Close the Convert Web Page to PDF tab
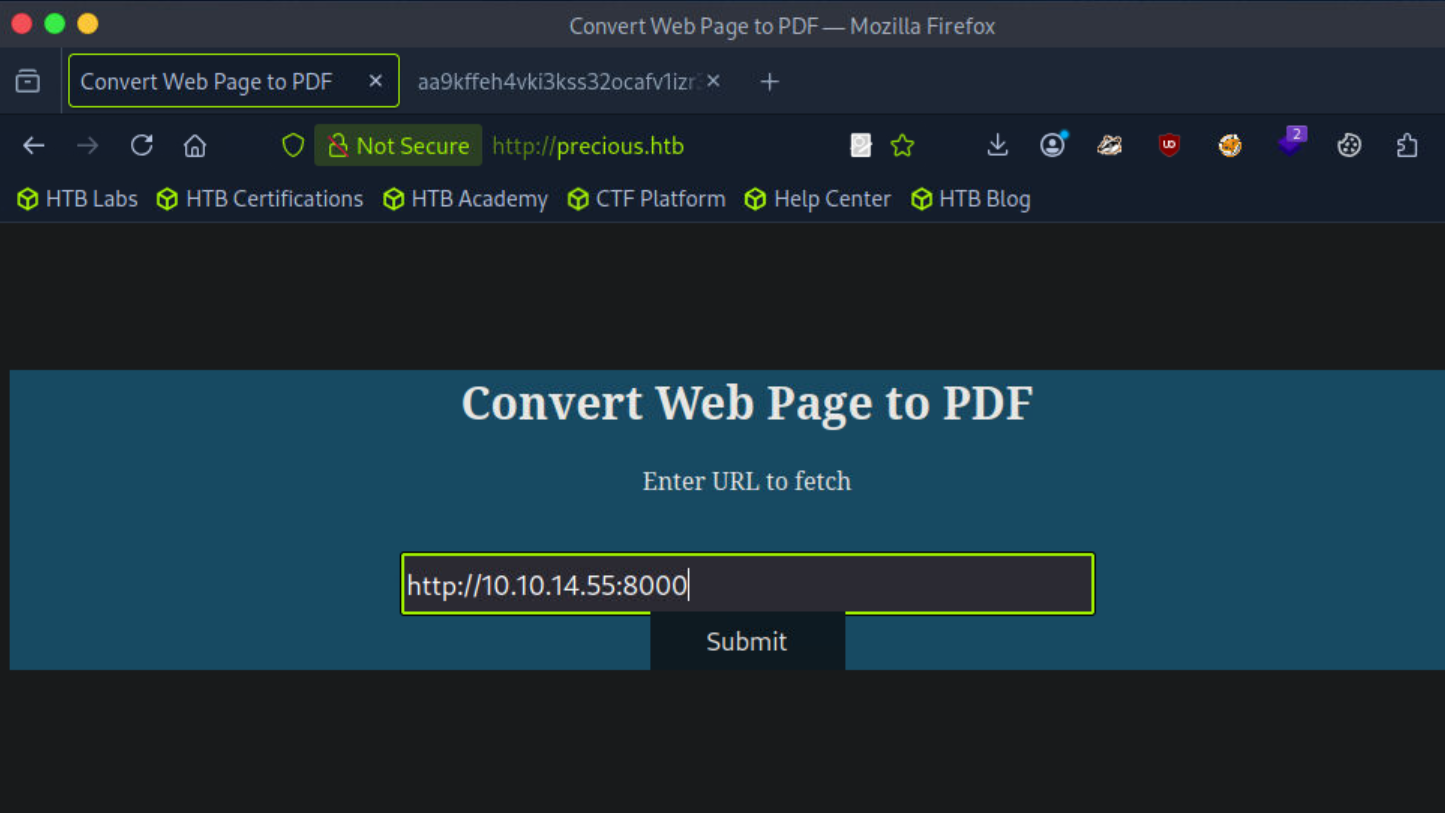The height and width of the screenshot is (813, 1445). tap(376, 81)
